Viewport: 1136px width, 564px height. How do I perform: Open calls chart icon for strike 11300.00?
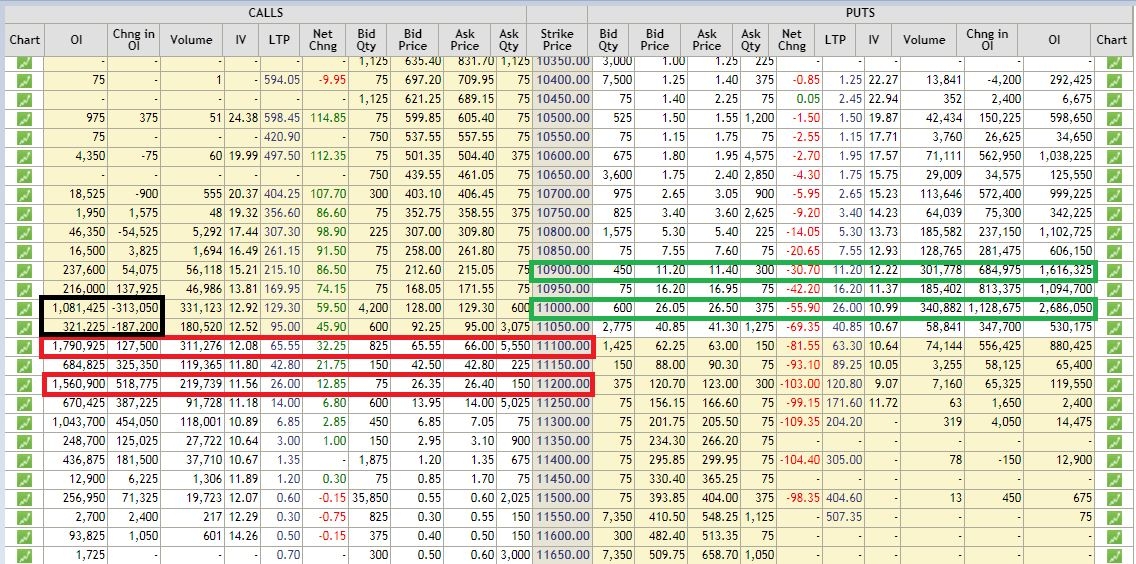(25, 422)
